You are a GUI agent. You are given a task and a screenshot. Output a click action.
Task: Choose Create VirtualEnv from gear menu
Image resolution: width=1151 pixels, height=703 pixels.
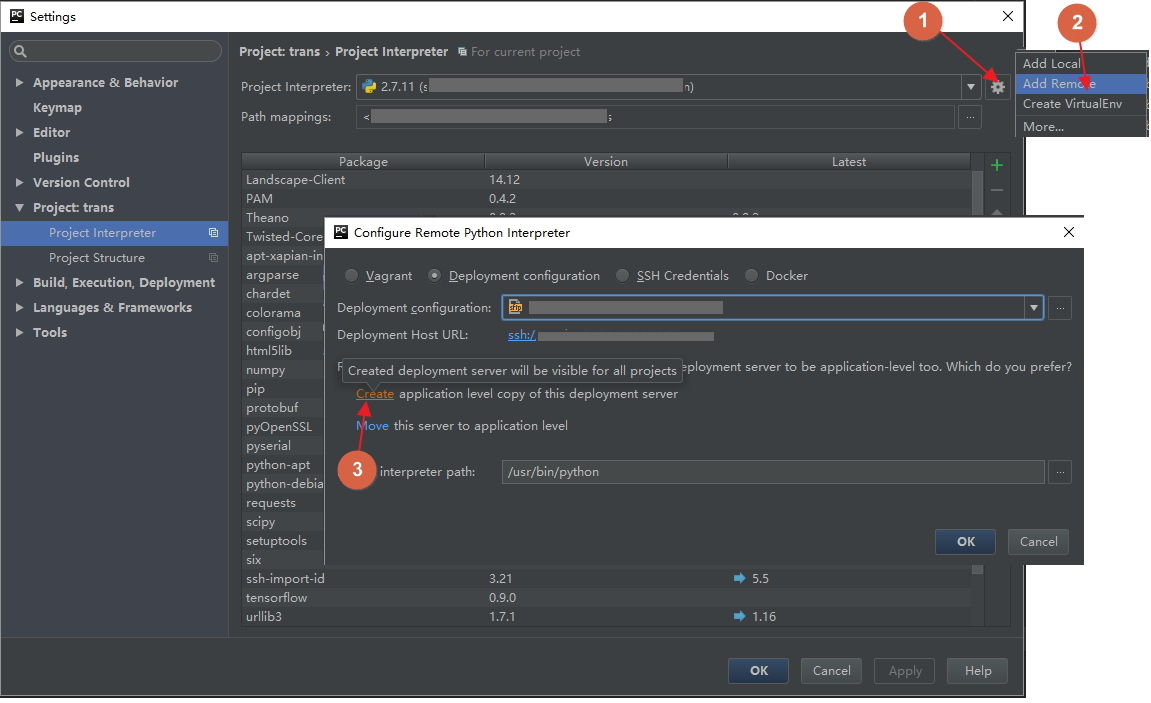pos(1081,103)
